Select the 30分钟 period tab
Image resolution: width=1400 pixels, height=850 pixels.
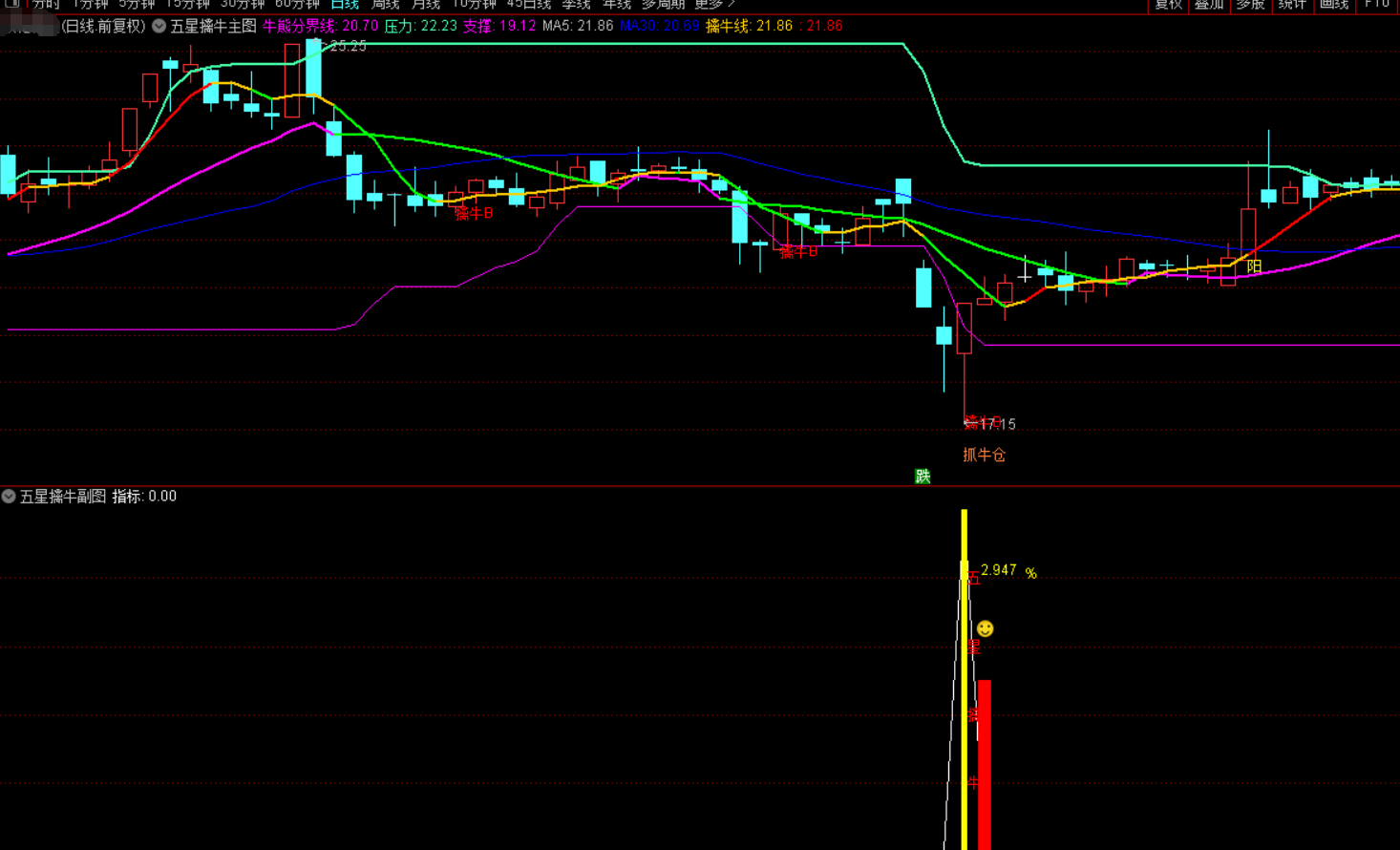click(243, 5)
